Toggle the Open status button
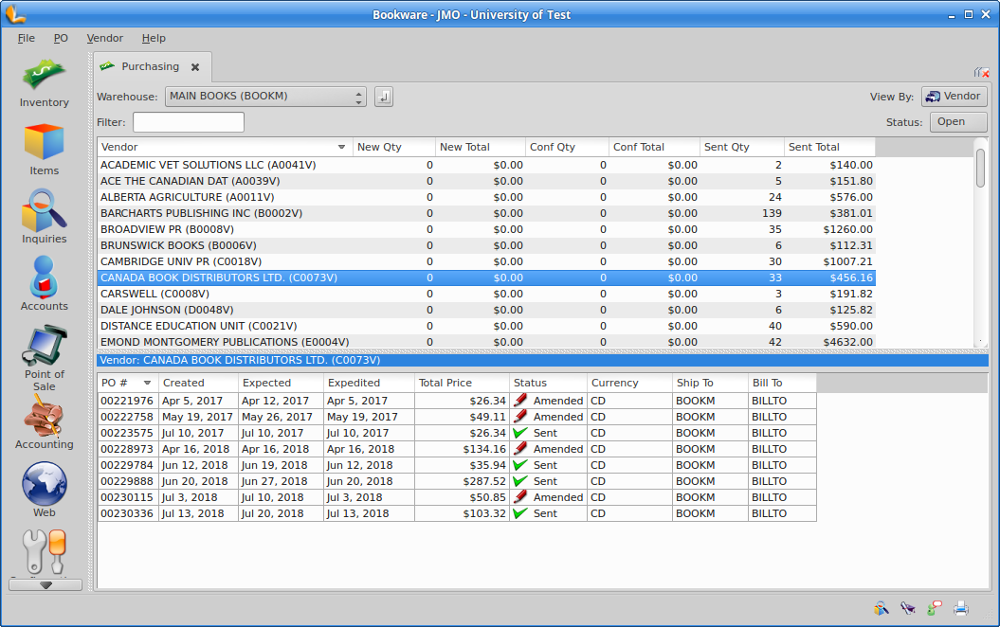1000x627 pixels. point(958,122)
